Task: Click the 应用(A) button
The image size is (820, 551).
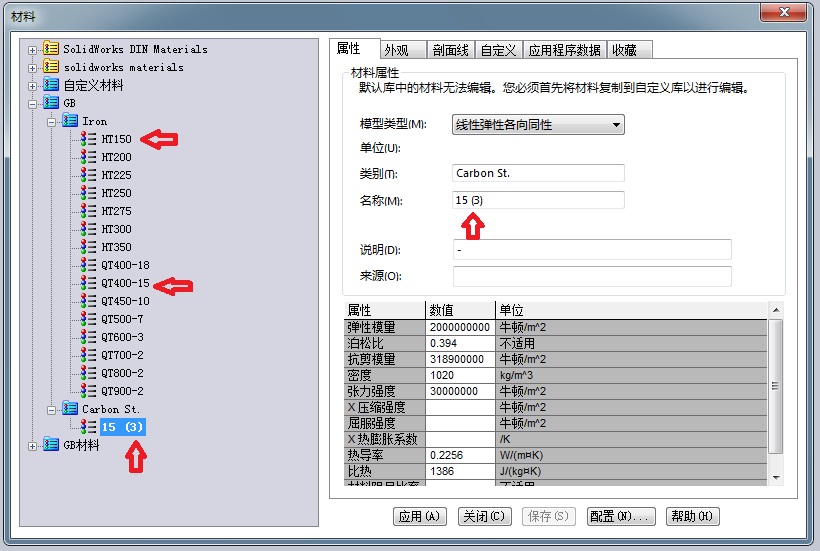Action: (419, 516)
